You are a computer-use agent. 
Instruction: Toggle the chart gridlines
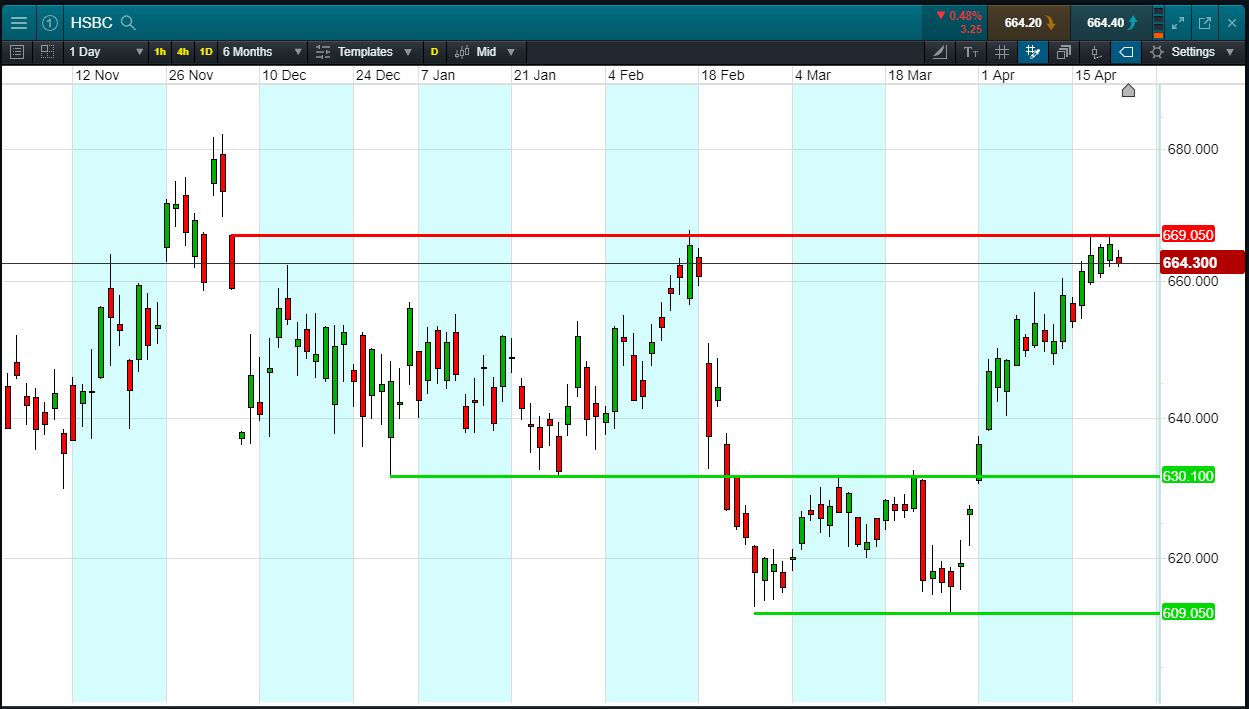pyautogui.click(x=1002, y=51)
